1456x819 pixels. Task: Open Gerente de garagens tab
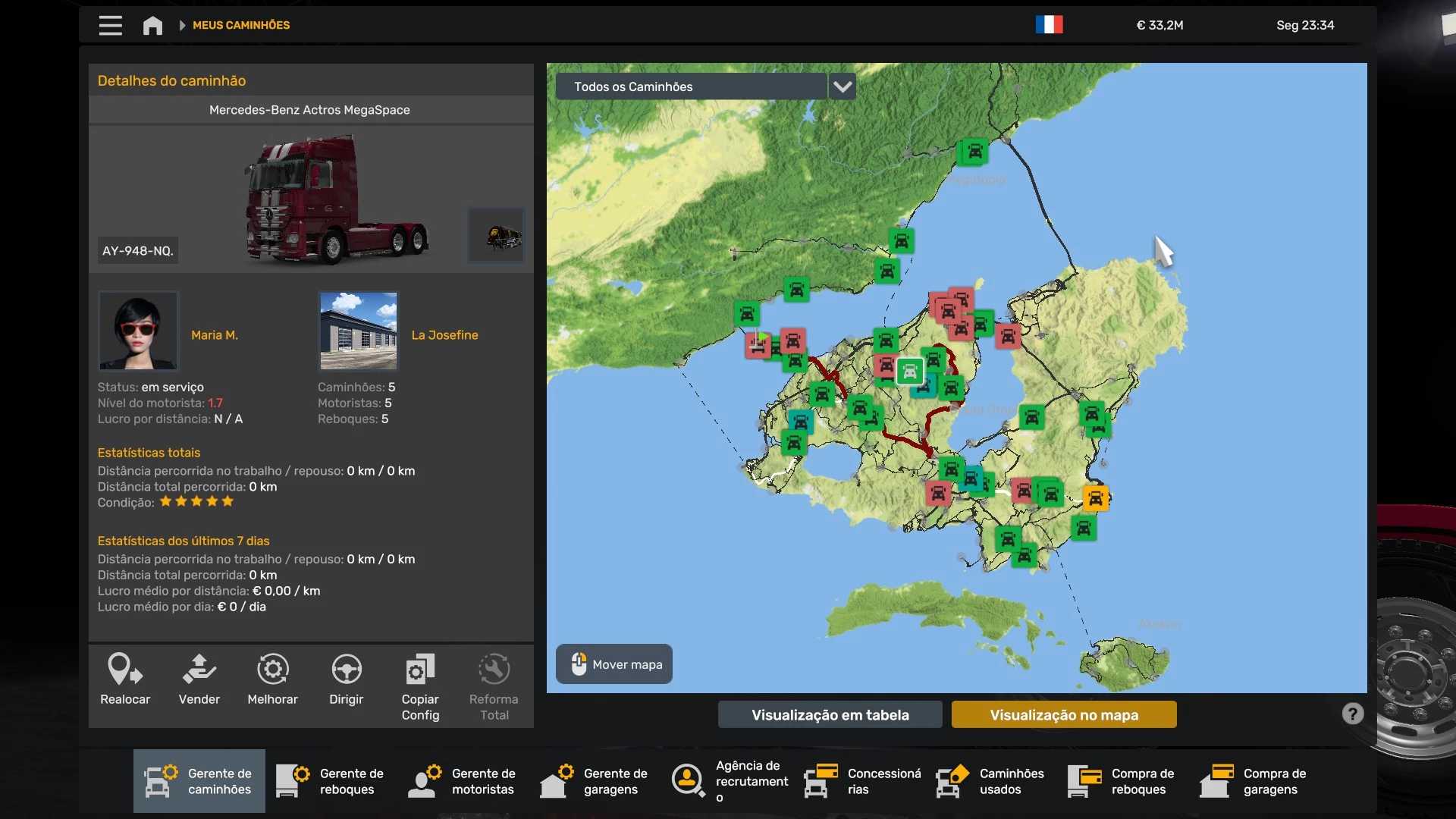[x=595, y=781]
